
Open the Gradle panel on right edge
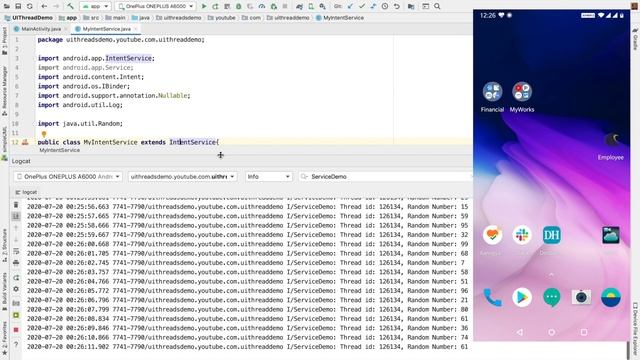click(635, 39)
